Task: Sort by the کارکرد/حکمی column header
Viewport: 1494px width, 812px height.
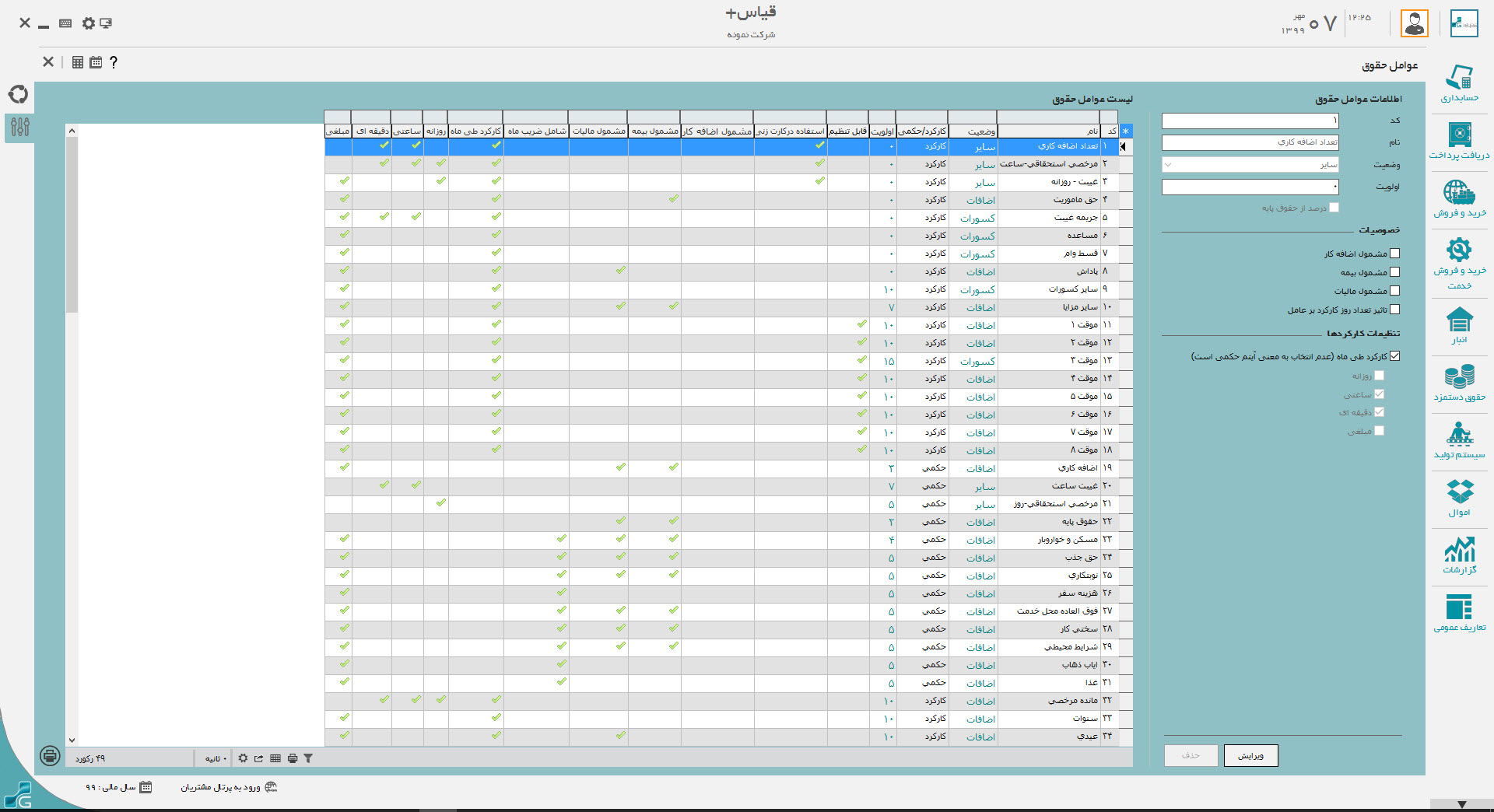Action: 922,131
